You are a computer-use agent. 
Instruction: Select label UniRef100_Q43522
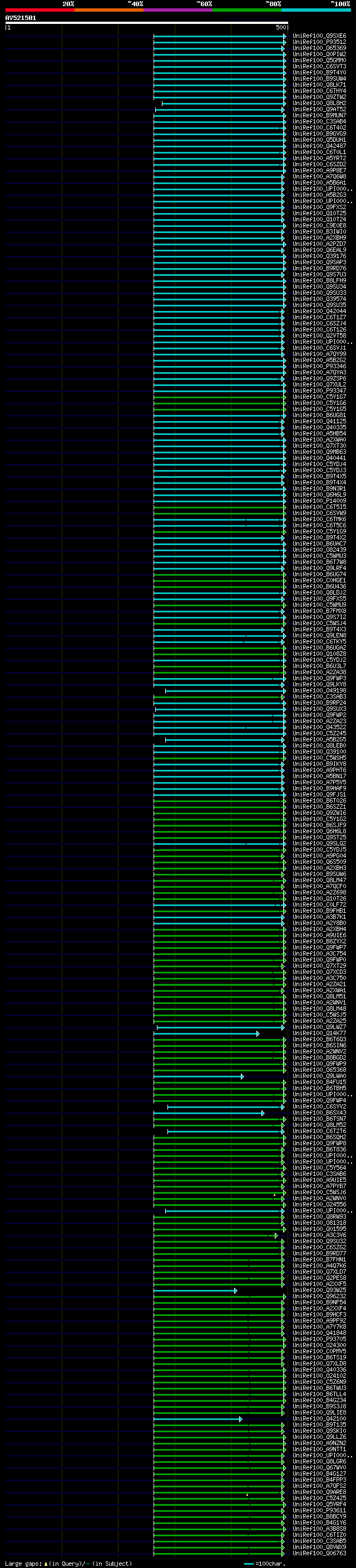(x=319, y=728)
